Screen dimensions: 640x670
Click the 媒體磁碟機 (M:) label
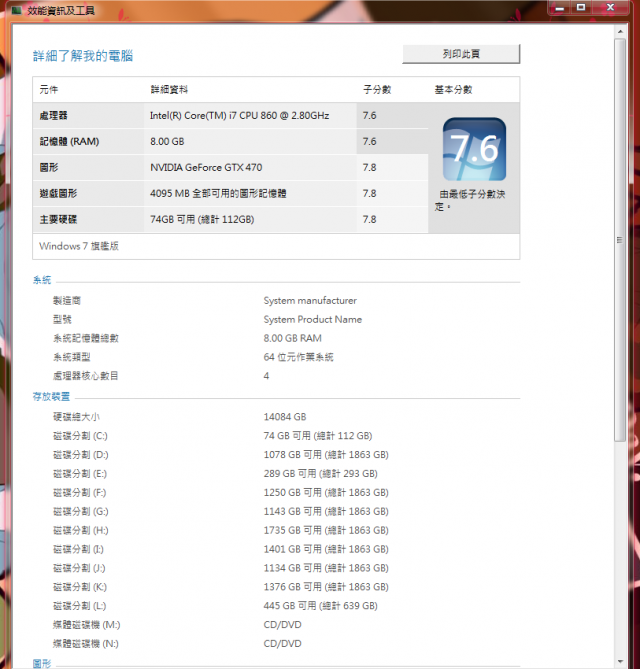pyautogui.click(x=87, y=625)
